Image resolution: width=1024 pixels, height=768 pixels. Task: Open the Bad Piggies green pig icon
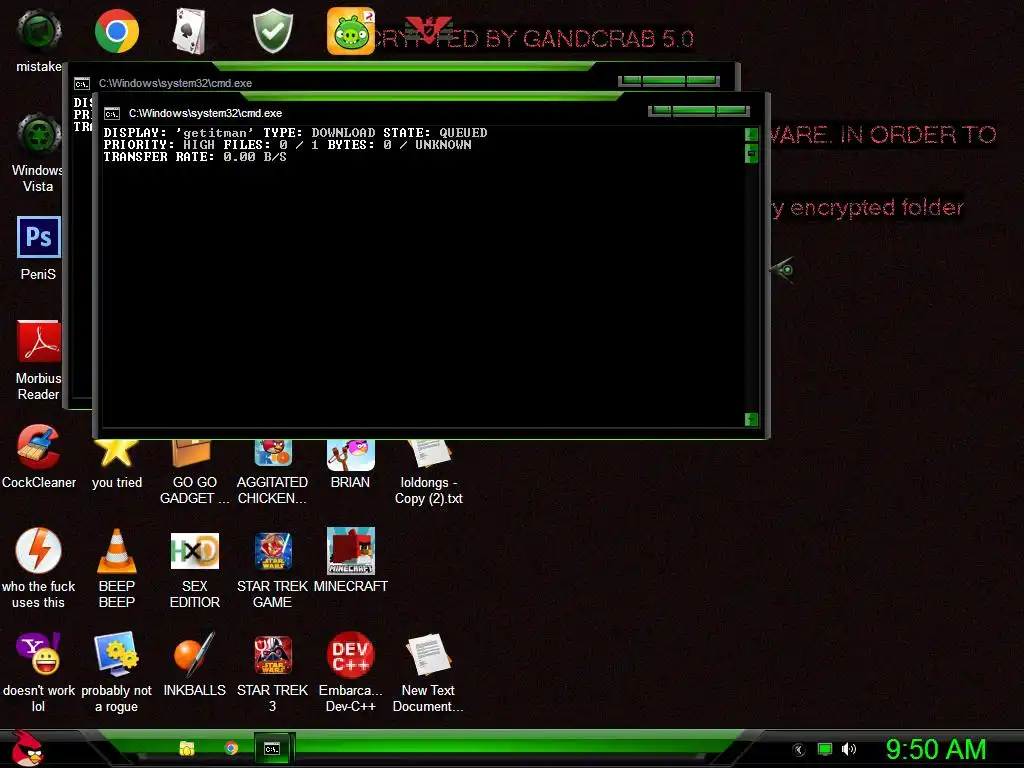click(x=351, y=31)
